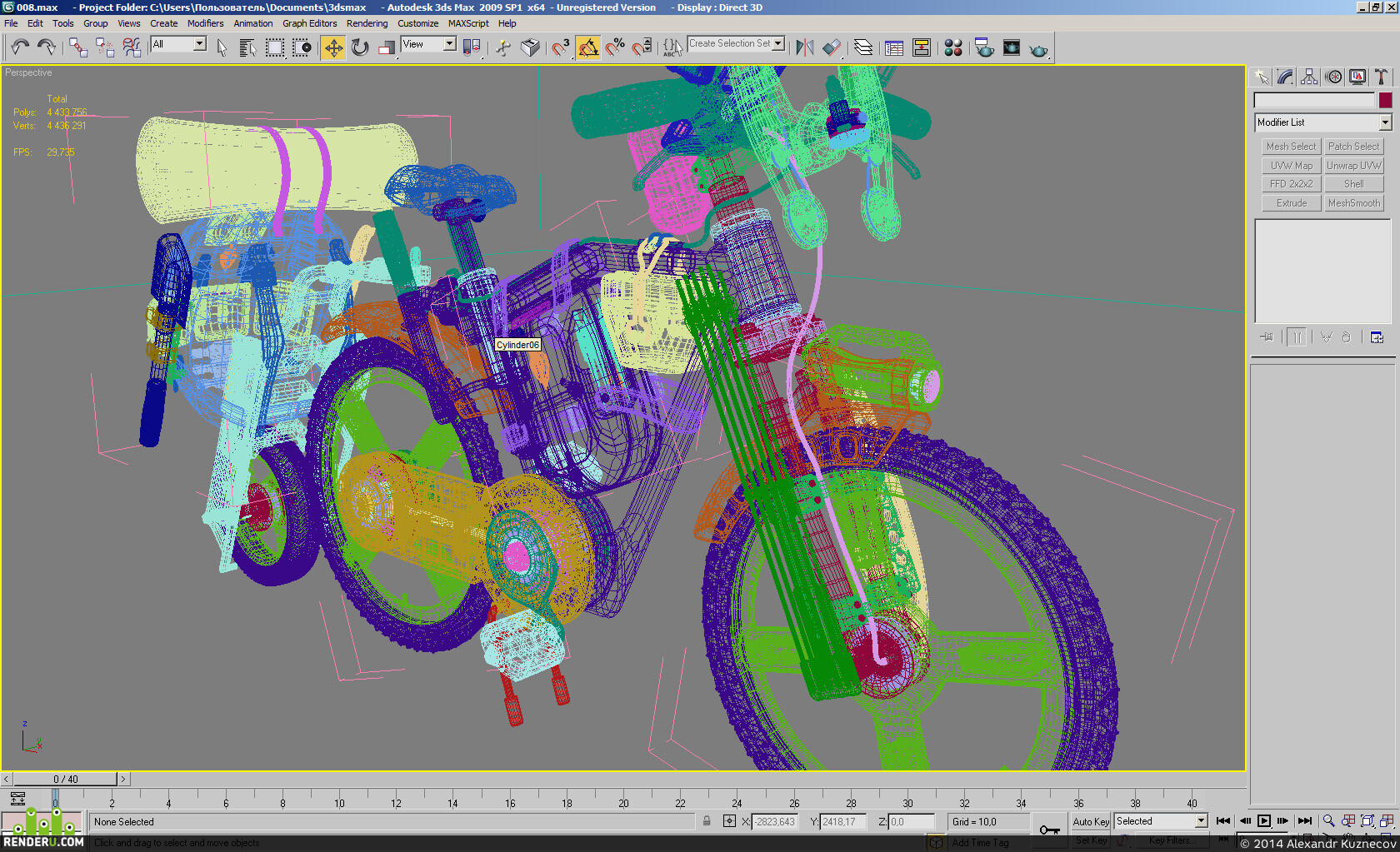Click the Play Animation button

pos(1264,821)
